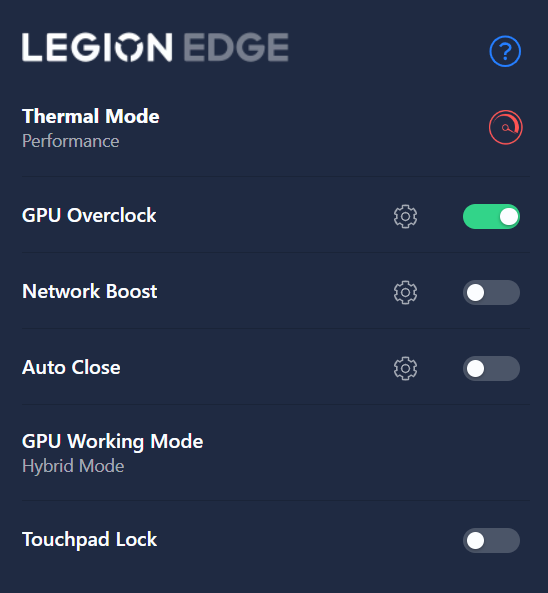548x593 pixels.
Task: Click the Network Boost label
Action: tap(90, 291)
